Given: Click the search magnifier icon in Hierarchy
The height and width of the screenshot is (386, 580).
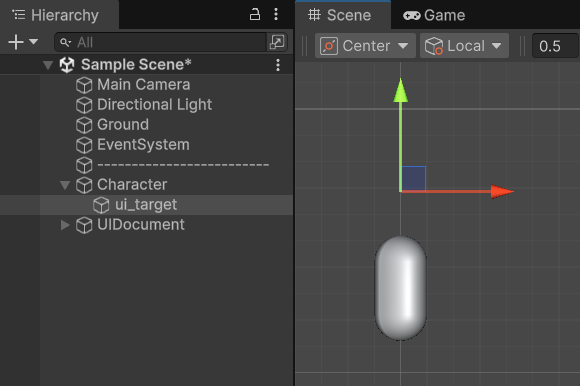Looking at the screenshot, I should 65,42.
